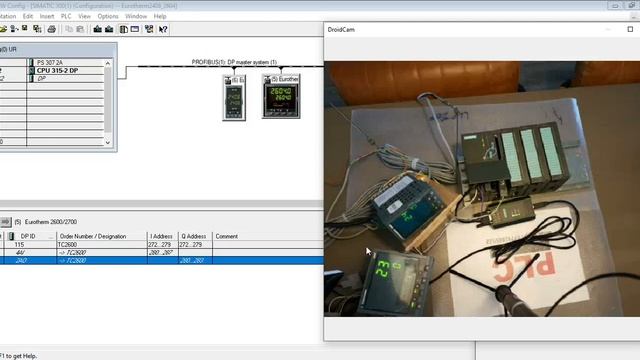Activate the context Help arrow-question icon
This screenshot has width=640, height=360.
click(163, 29)
